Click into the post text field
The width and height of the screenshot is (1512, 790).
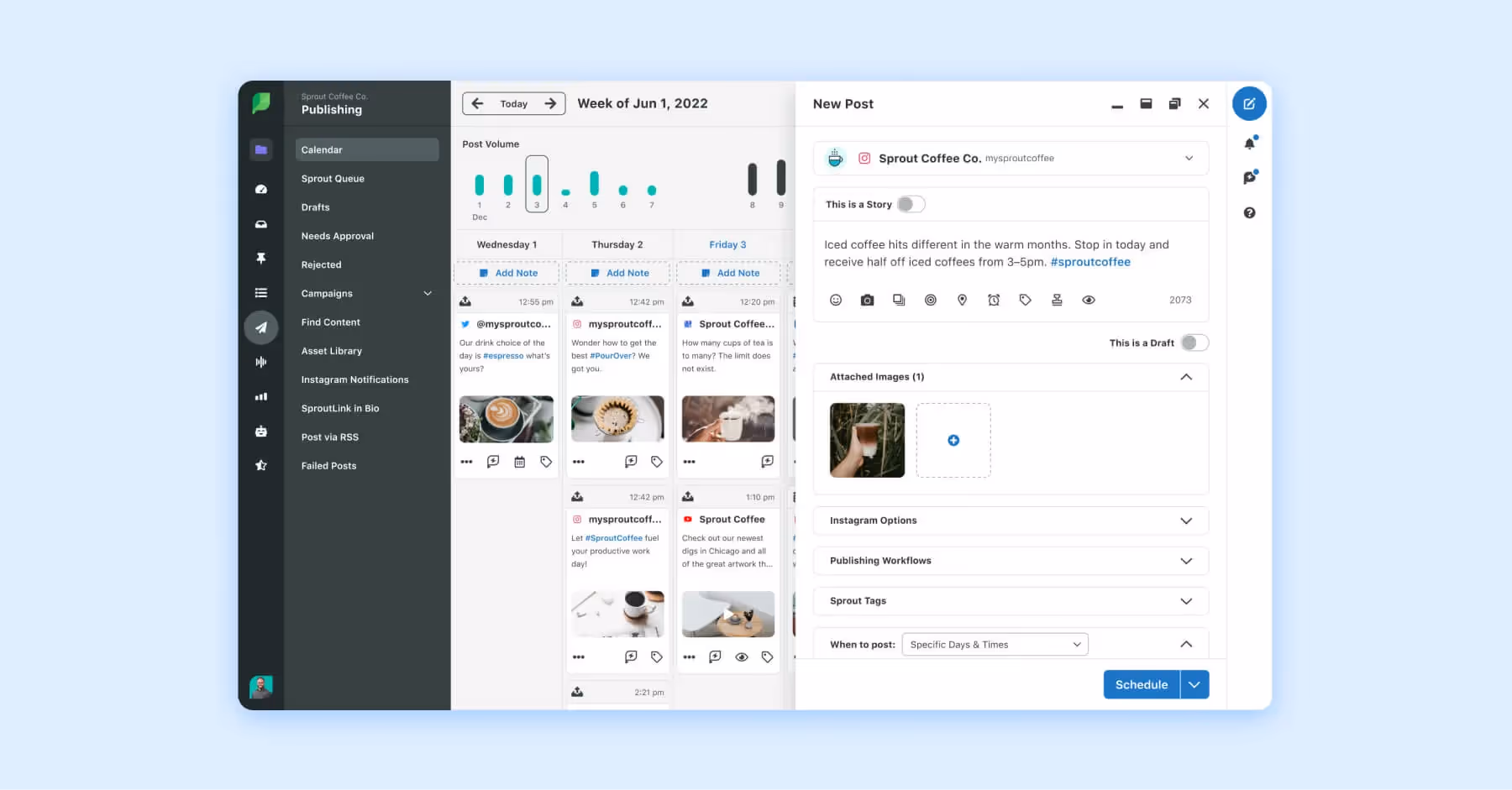pos(1011,254)
